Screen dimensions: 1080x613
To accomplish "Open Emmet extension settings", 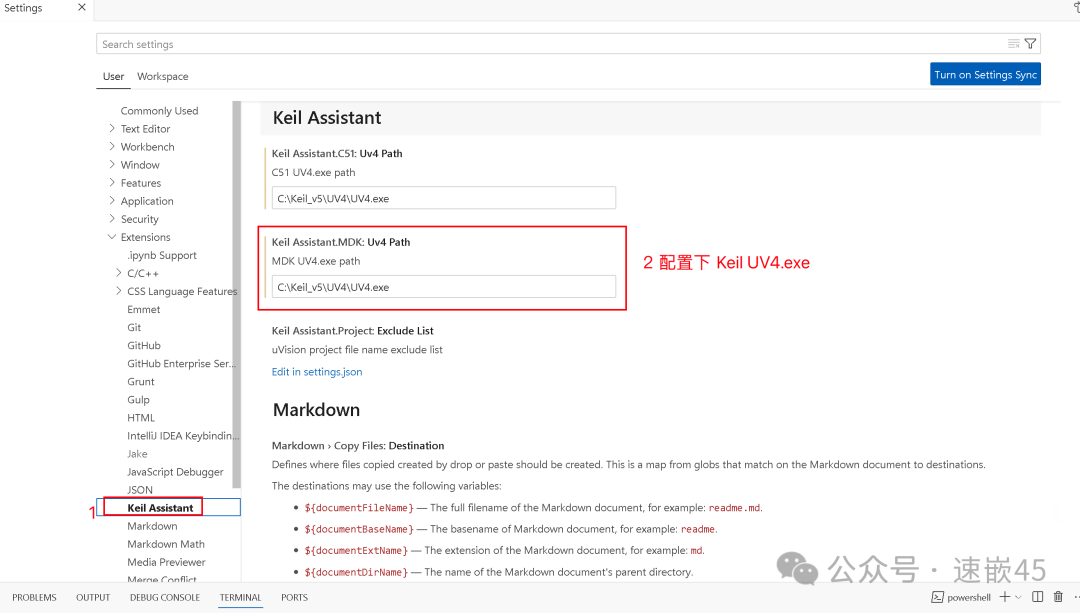I will 143,309.
